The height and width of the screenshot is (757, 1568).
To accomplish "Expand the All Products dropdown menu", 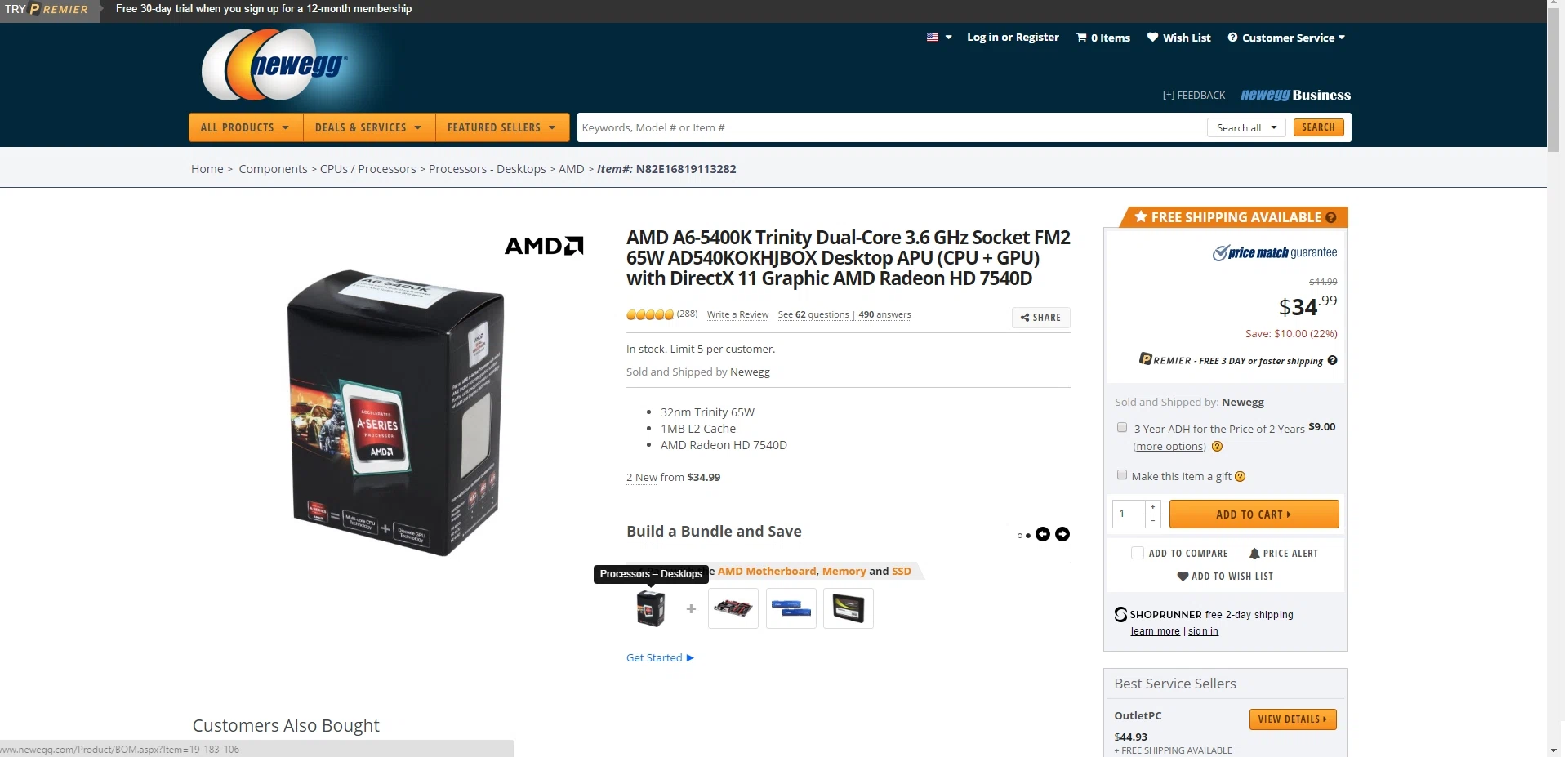I will point(246,127).
